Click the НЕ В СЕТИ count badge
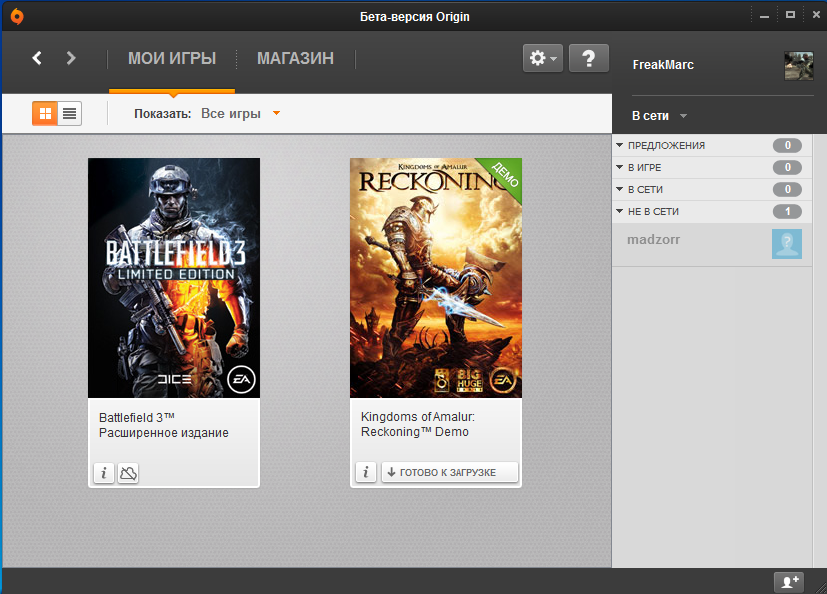The width and height of the screenshot is (827, 594). [787, 212]
